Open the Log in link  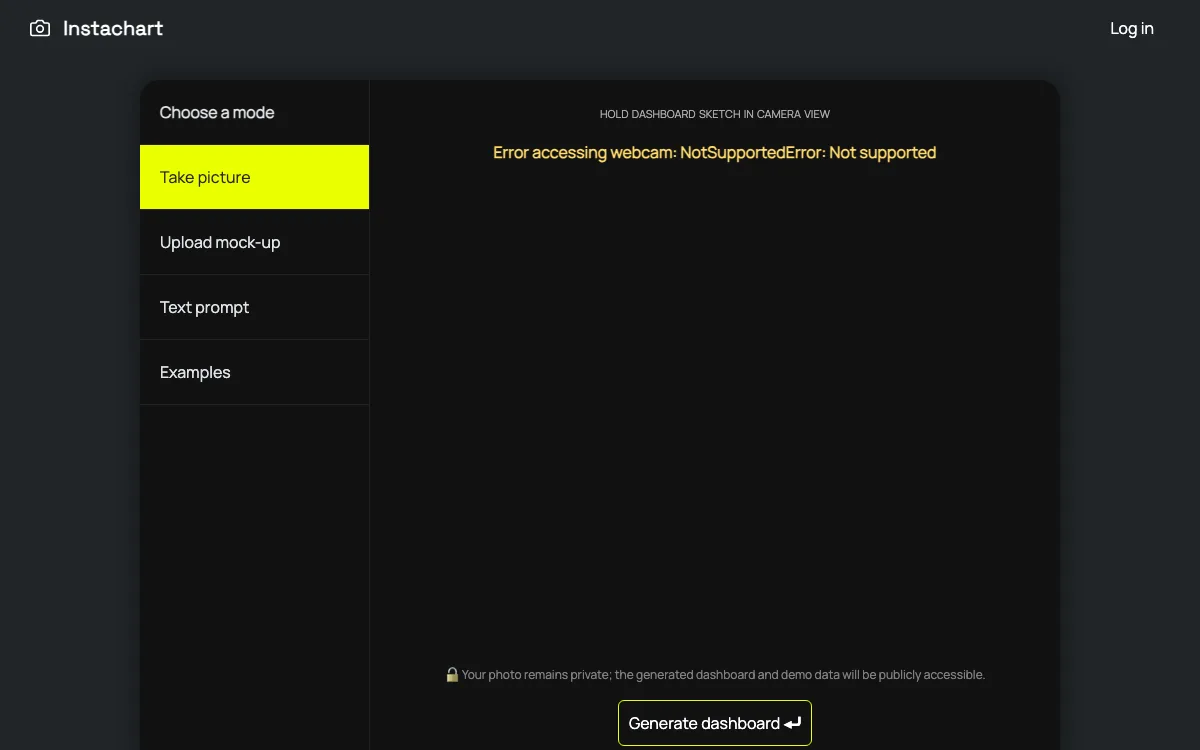(1132, 28)
